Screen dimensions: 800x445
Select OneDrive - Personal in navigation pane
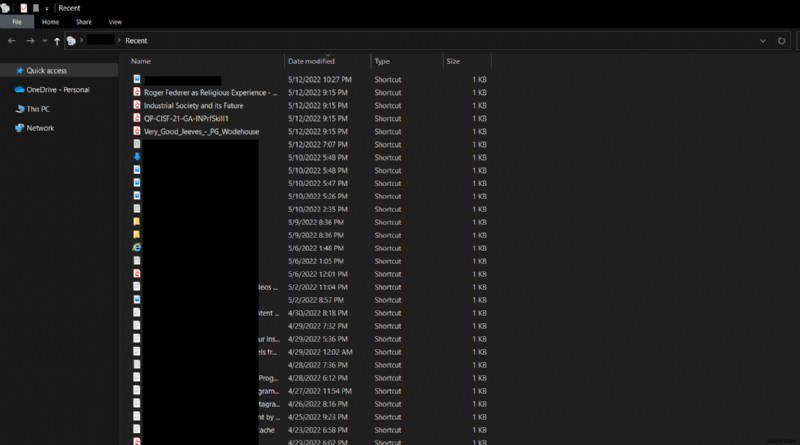(58, 90)
